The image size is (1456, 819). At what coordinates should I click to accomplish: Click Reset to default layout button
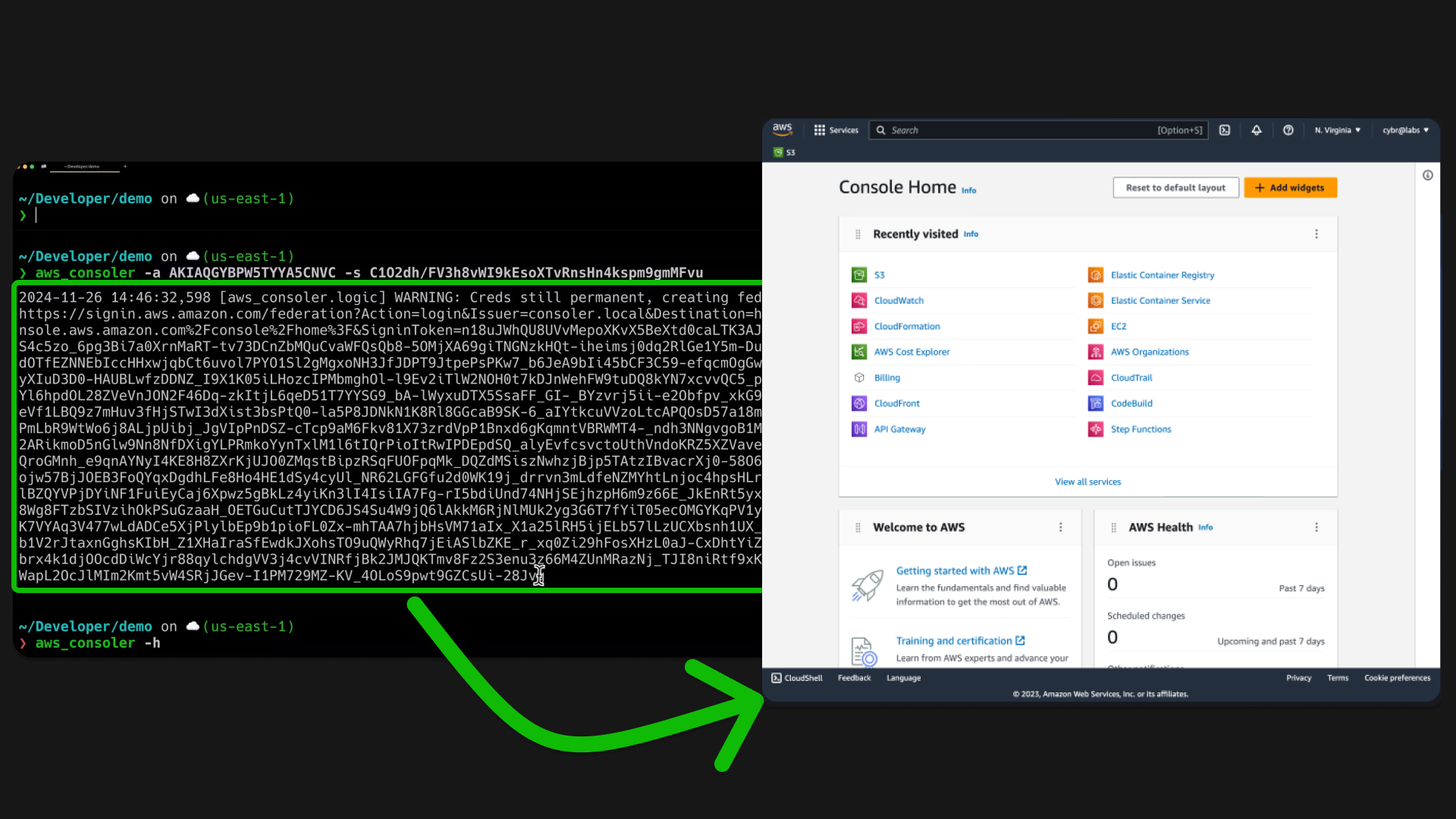pos(1175,188)
